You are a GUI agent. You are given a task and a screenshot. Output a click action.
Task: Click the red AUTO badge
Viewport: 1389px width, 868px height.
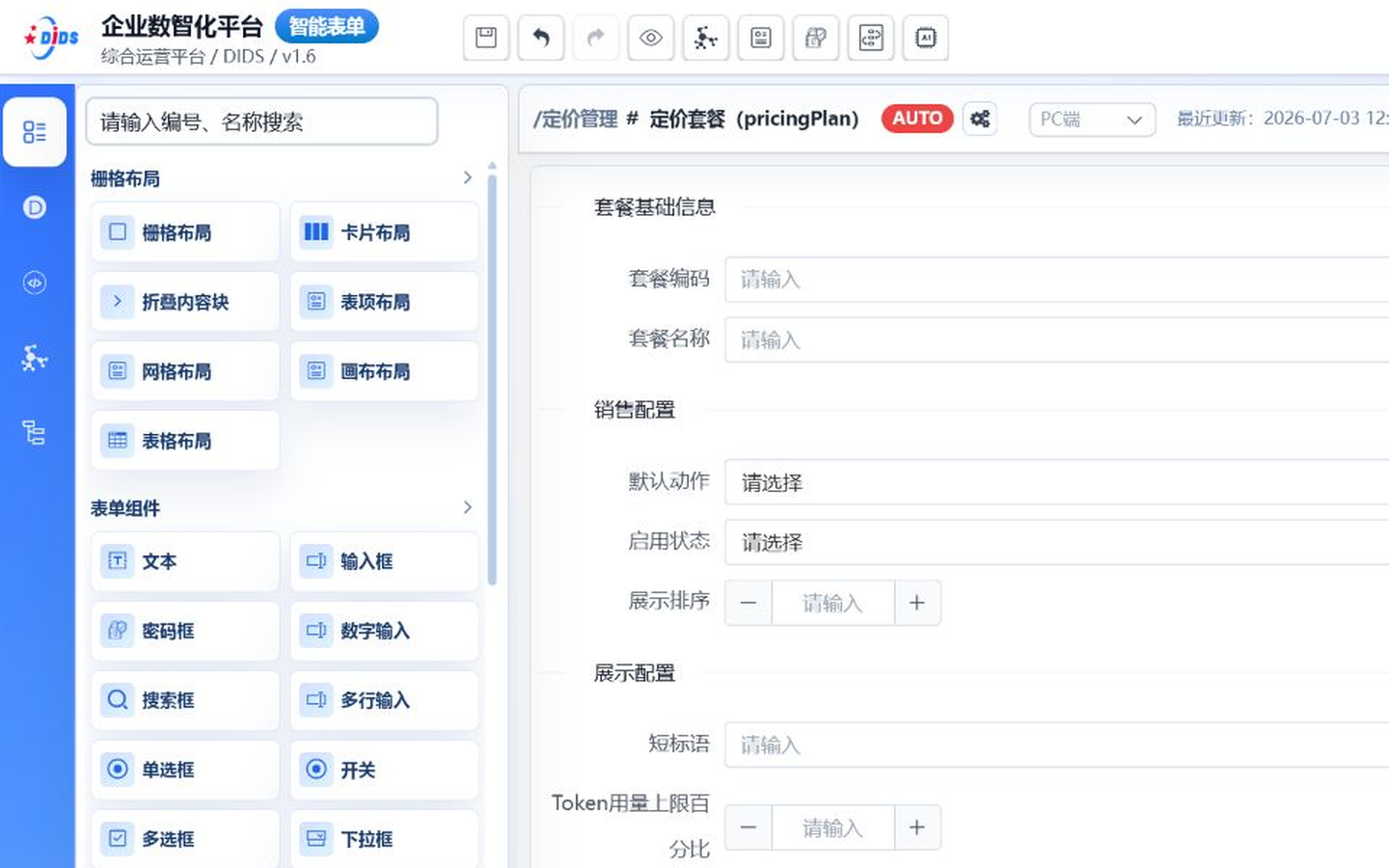click(917, 119)
